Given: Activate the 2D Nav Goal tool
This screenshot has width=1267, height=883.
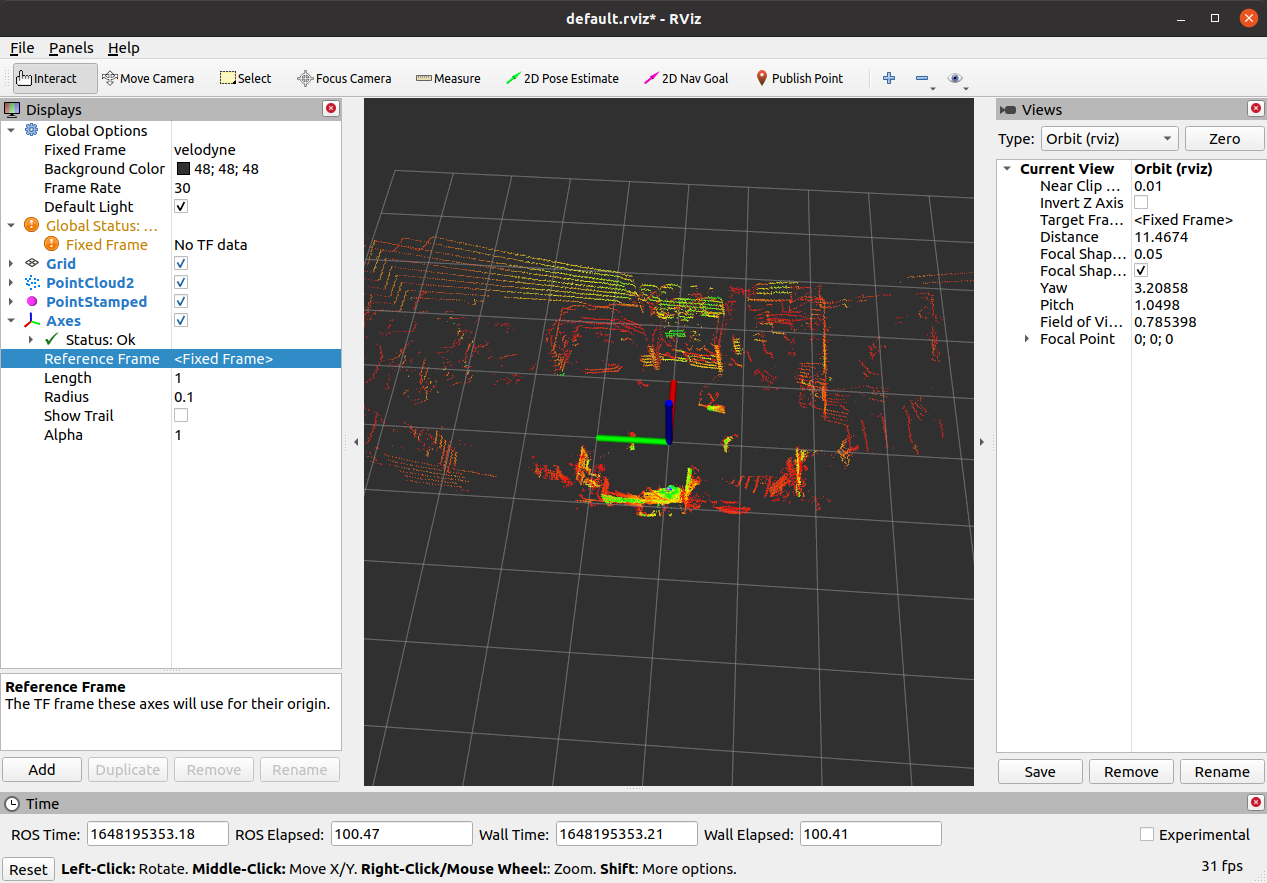Looking at the screenshot, I should tap(686, 78).
